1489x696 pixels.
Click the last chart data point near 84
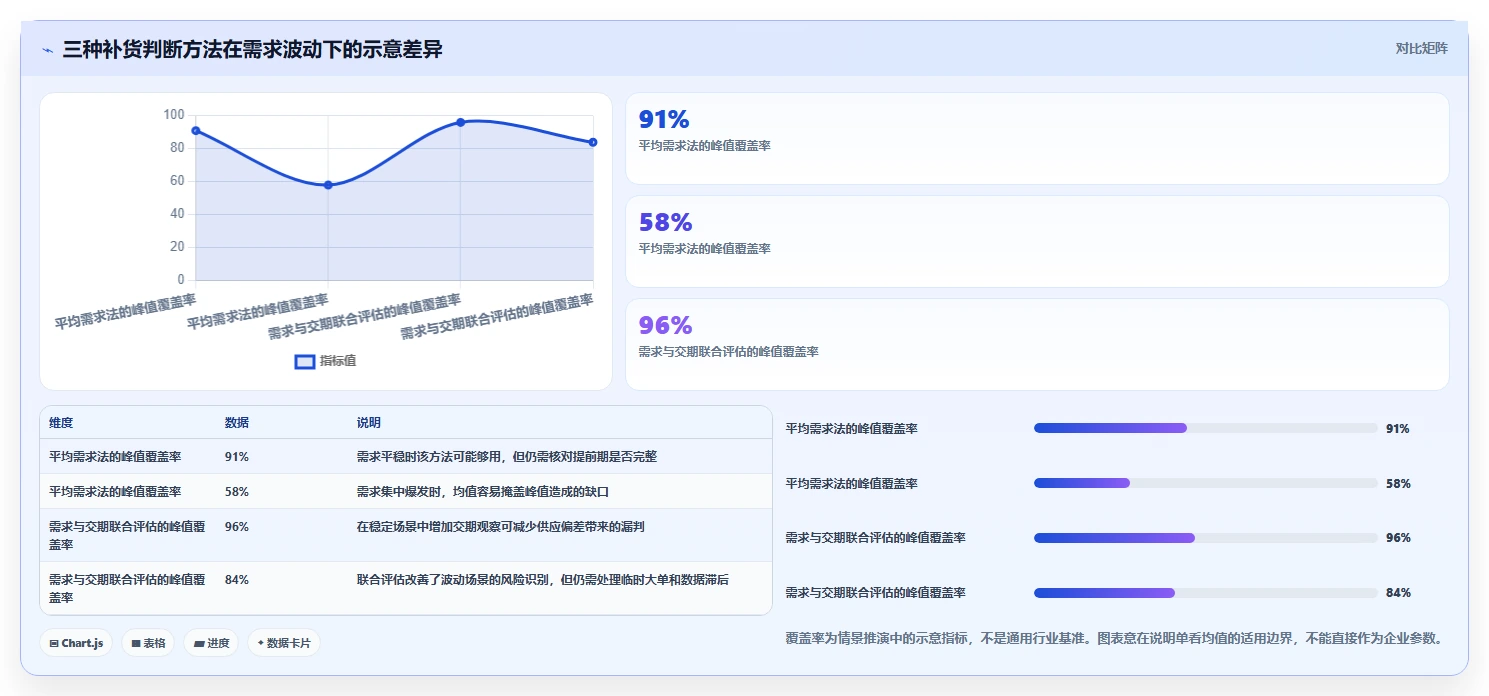click(x=593, y=142)
